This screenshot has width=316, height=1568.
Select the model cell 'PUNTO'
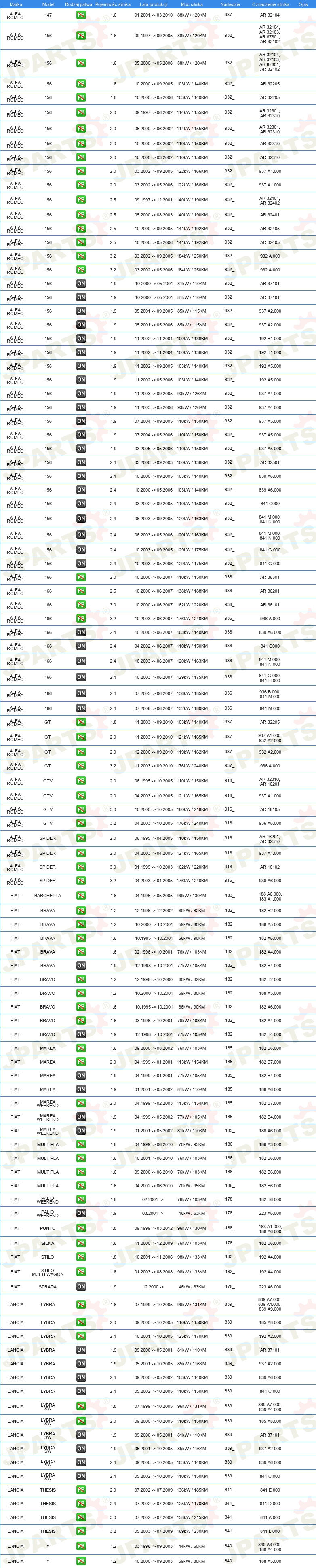48,1228
